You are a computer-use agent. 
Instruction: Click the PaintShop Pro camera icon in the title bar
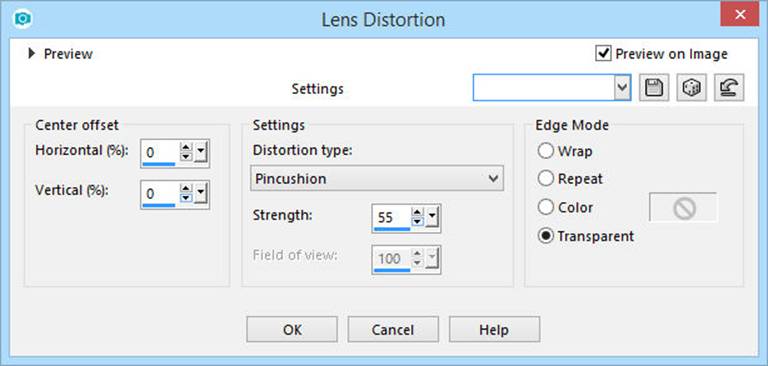tap(24, 20)
